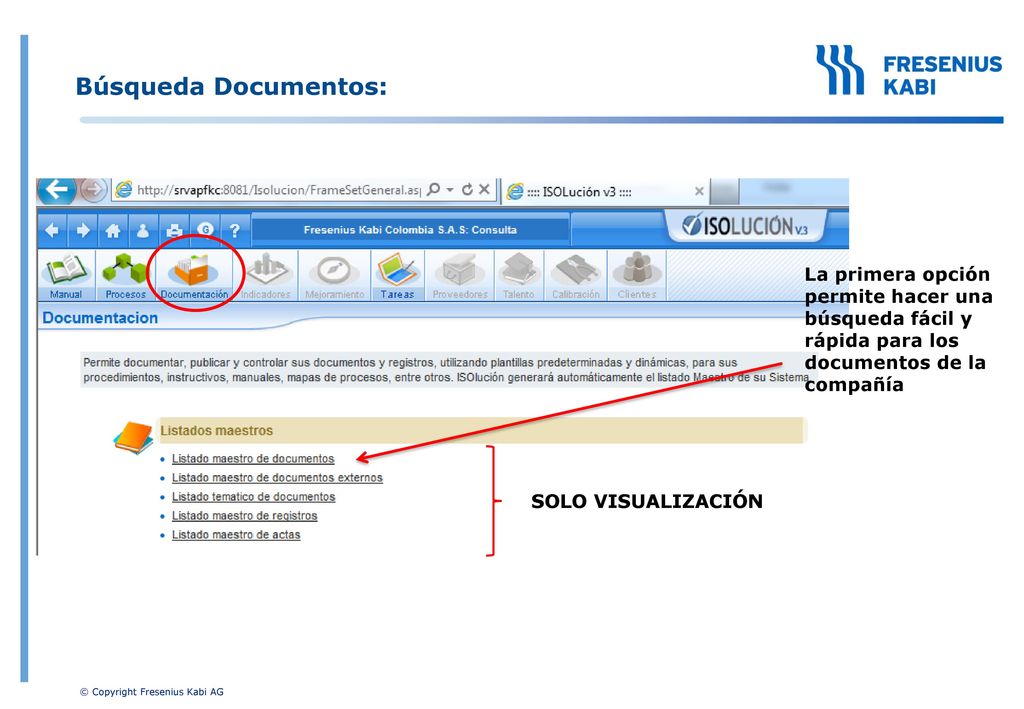Open the Manual module
This screenshot has height=709, width=1024.
66,276
